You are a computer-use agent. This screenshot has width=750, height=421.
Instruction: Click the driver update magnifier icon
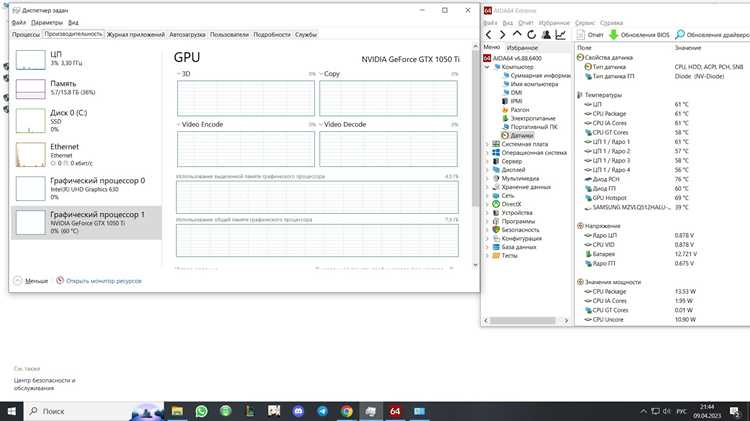coord(680,34)
